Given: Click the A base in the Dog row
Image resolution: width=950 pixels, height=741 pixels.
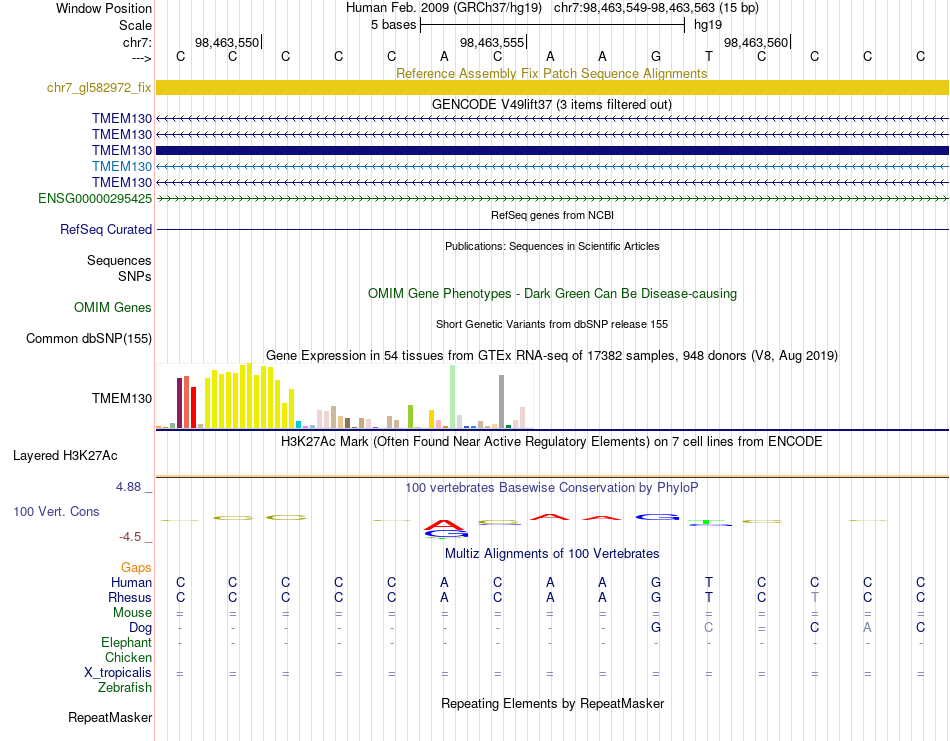Looking at the screenshot, I should (868, 627).
